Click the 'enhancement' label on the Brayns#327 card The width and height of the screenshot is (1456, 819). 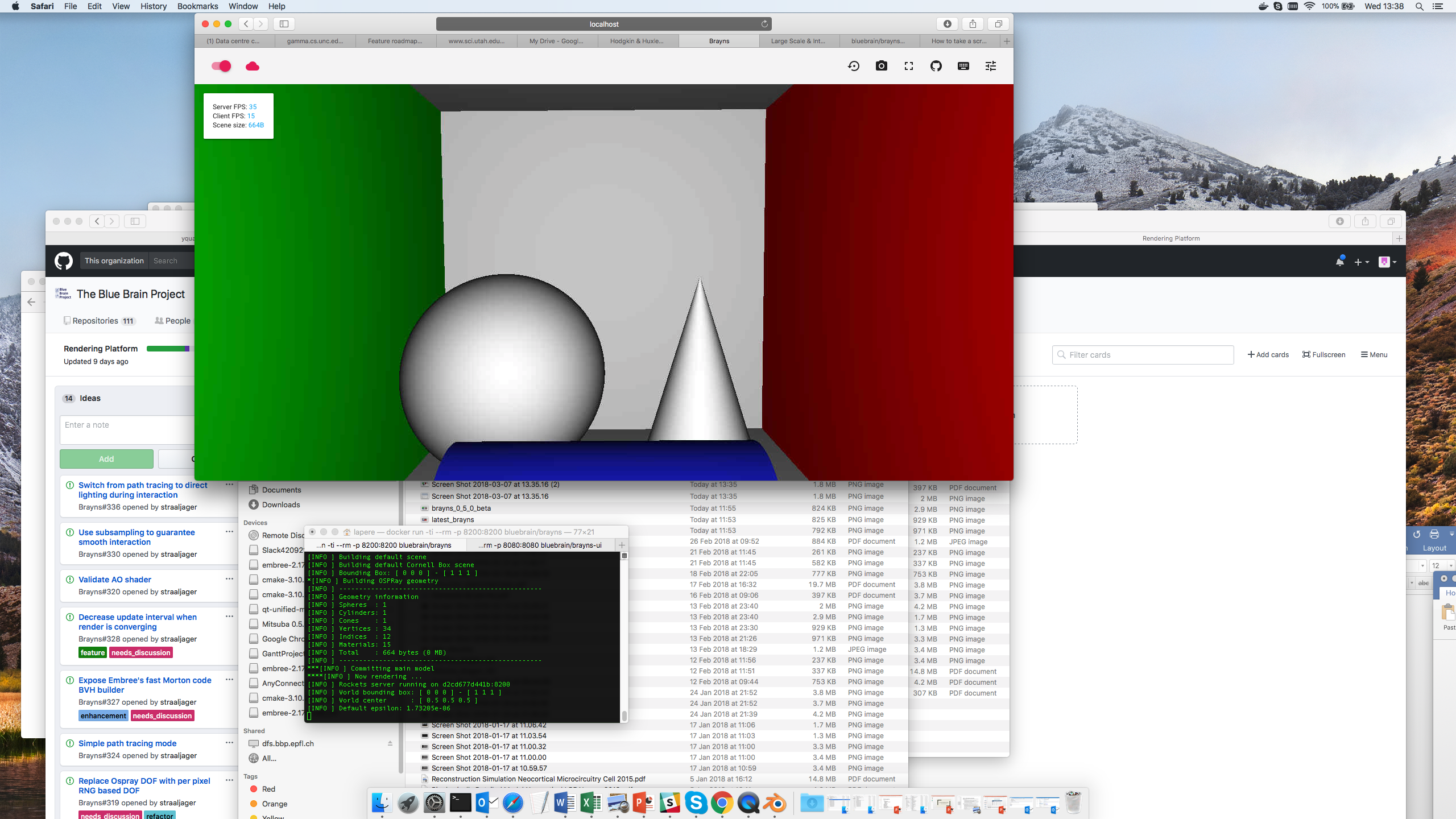[x=104, y=716]
